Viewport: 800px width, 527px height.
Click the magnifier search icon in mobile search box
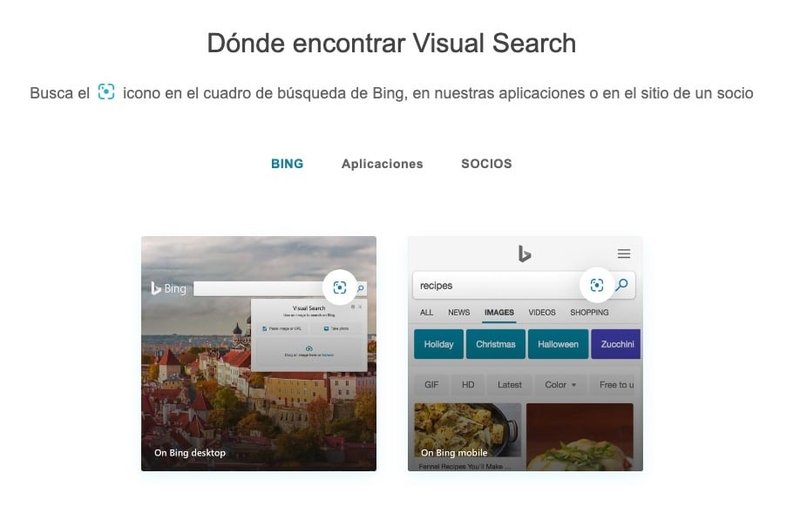pyautogui.click(x=622, y=285)
